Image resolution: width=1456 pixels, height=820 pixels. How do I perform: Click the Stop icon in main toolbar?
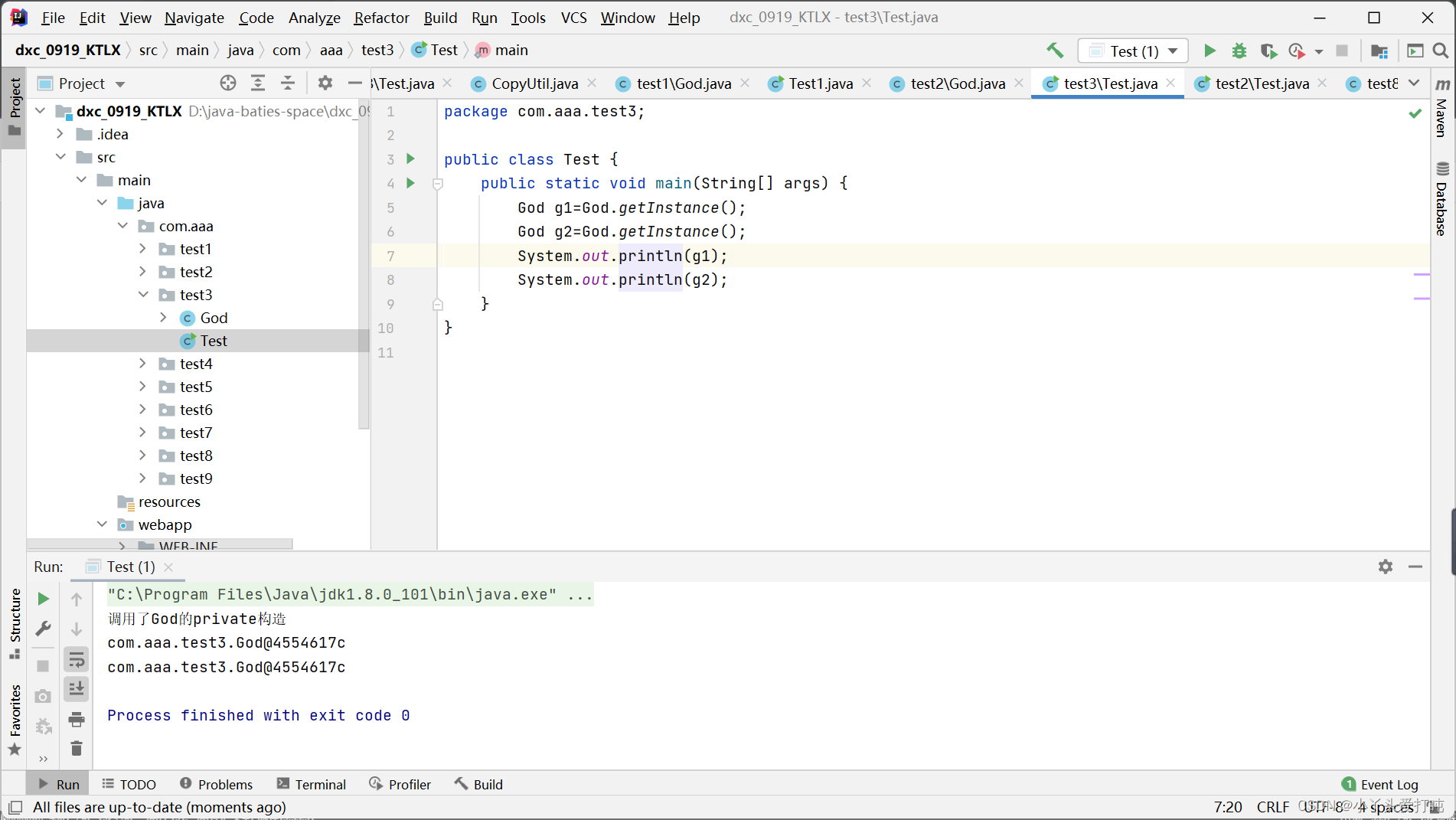coord(1342,51)
